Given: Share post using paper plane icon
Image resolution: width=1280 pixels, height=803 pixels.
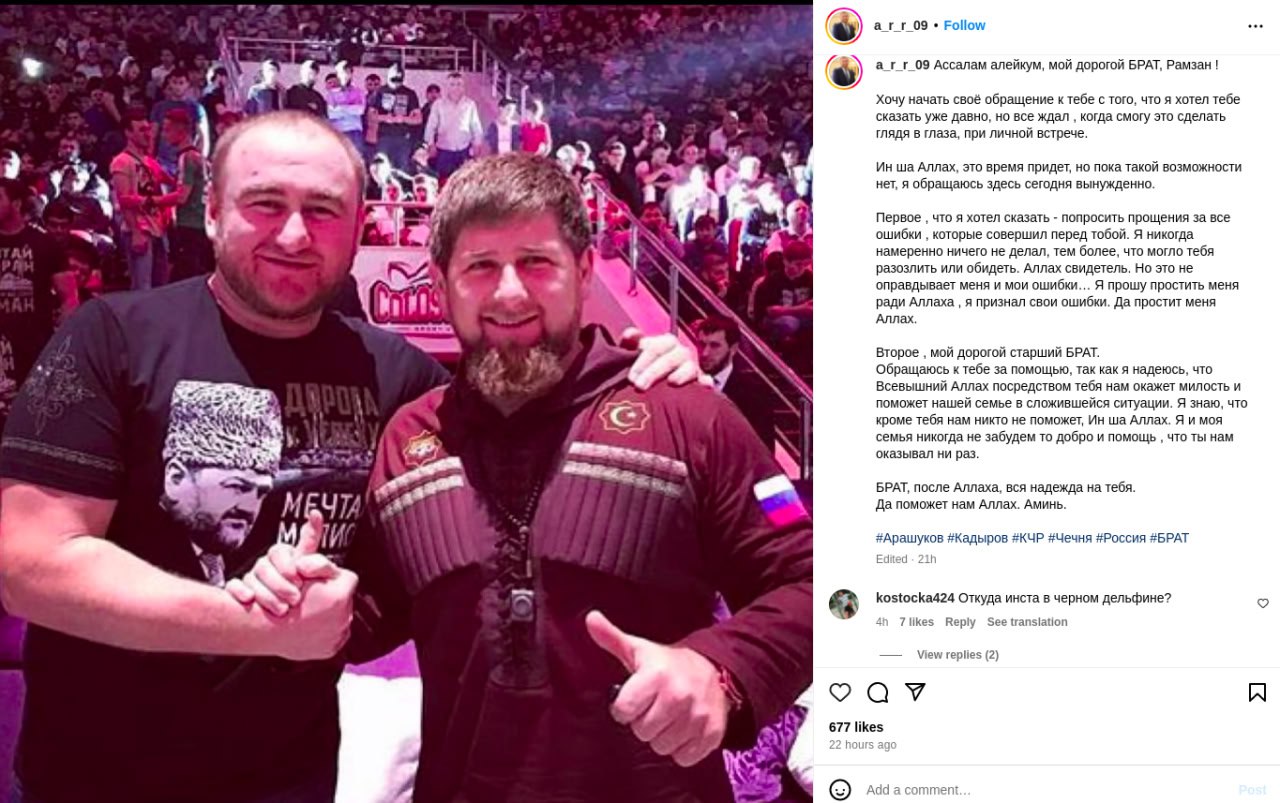Looking at the screenshot, I should pos(915,692).
